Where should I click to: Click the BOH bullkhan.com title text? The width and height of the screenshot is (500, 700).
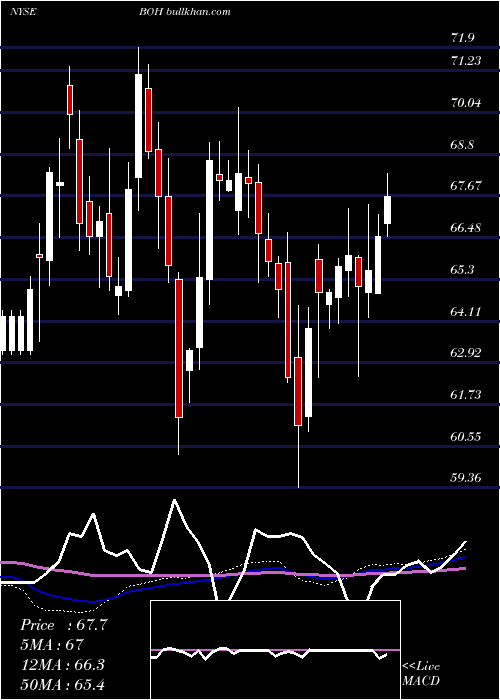(x=184, y=12)
